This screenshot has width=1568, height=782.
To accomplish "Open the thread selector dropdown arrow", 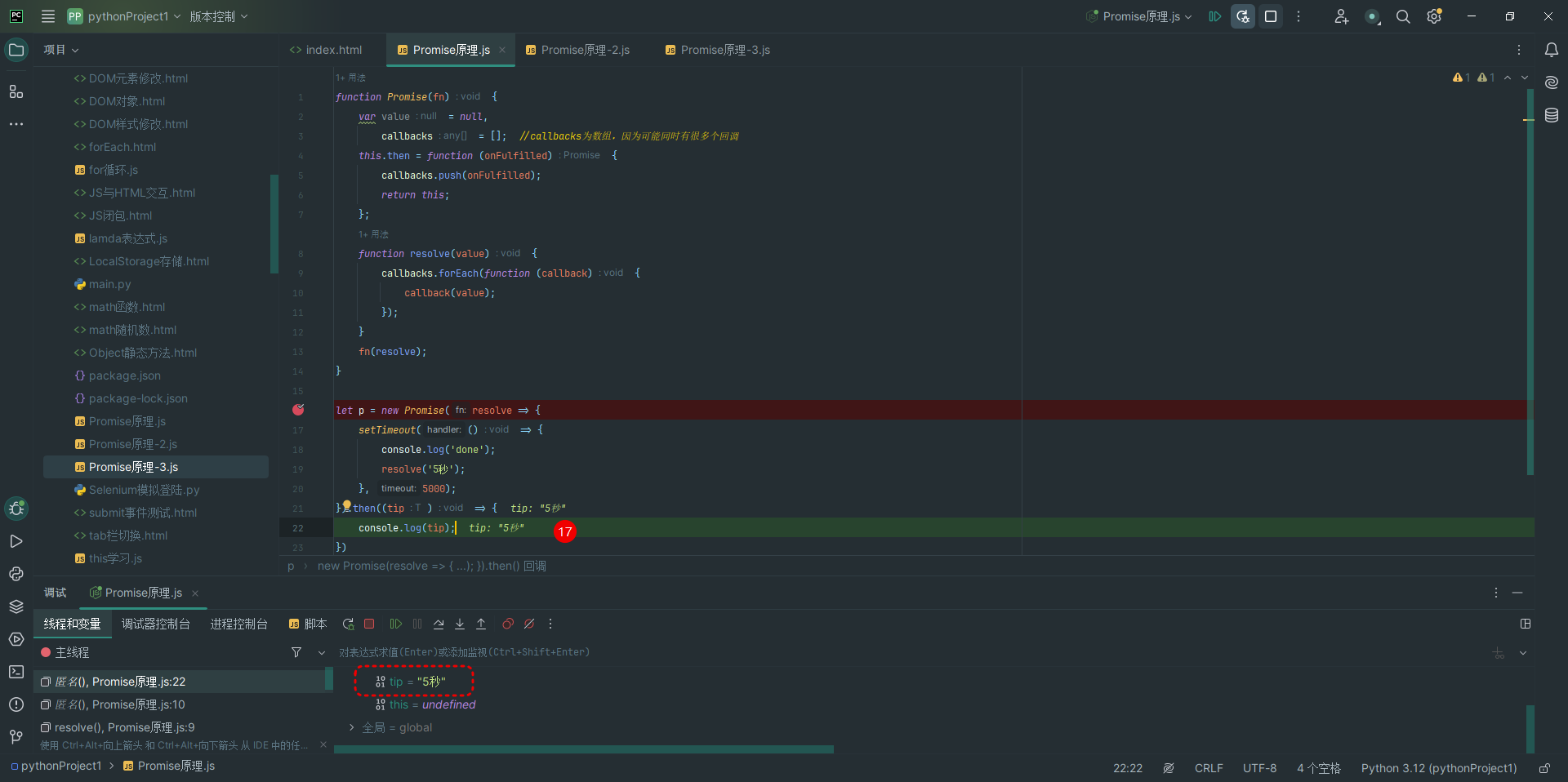I will click(x=322, y=652).
